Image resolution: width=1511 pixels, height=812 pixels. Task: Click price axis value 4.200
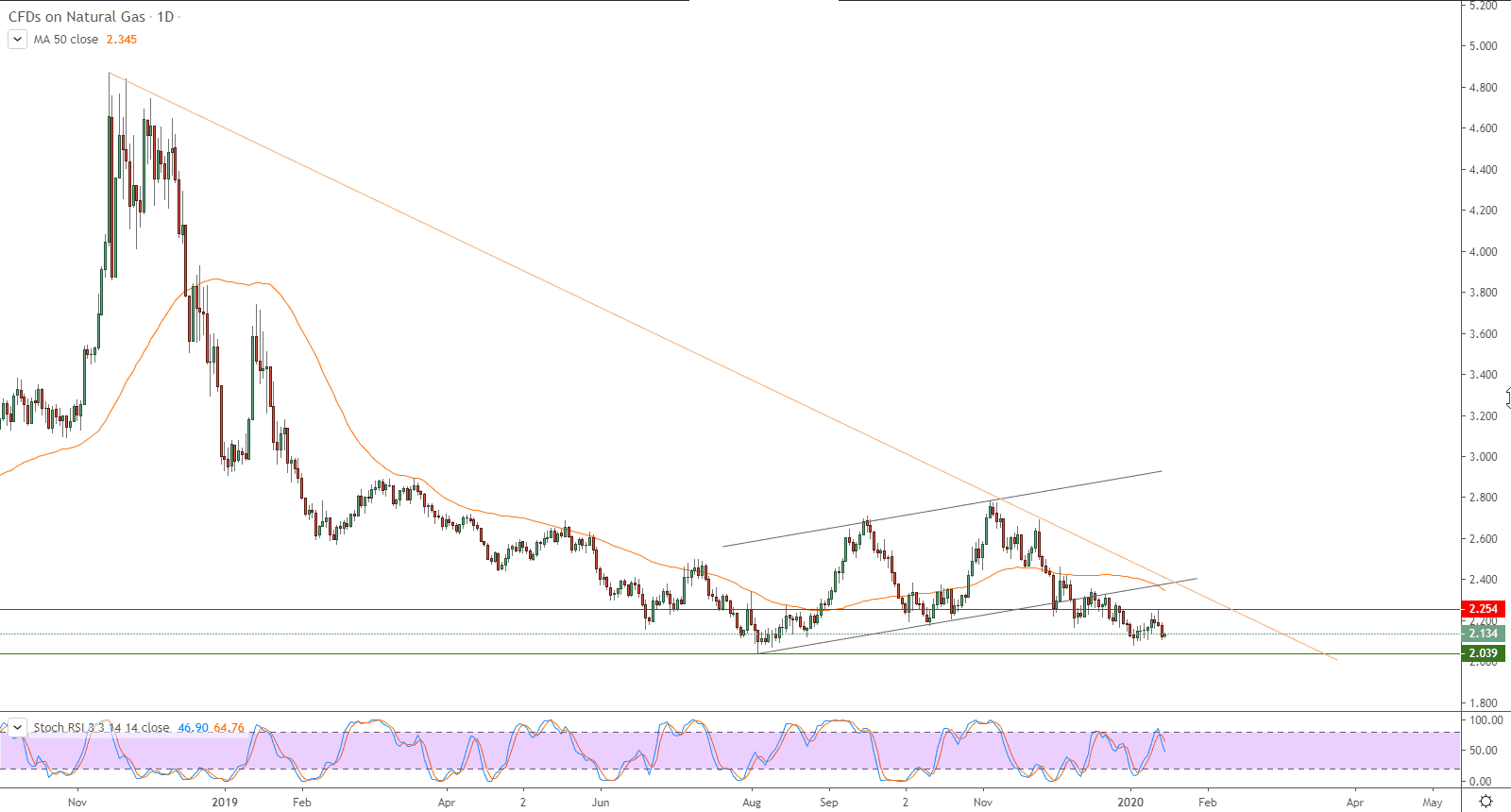1483,211
